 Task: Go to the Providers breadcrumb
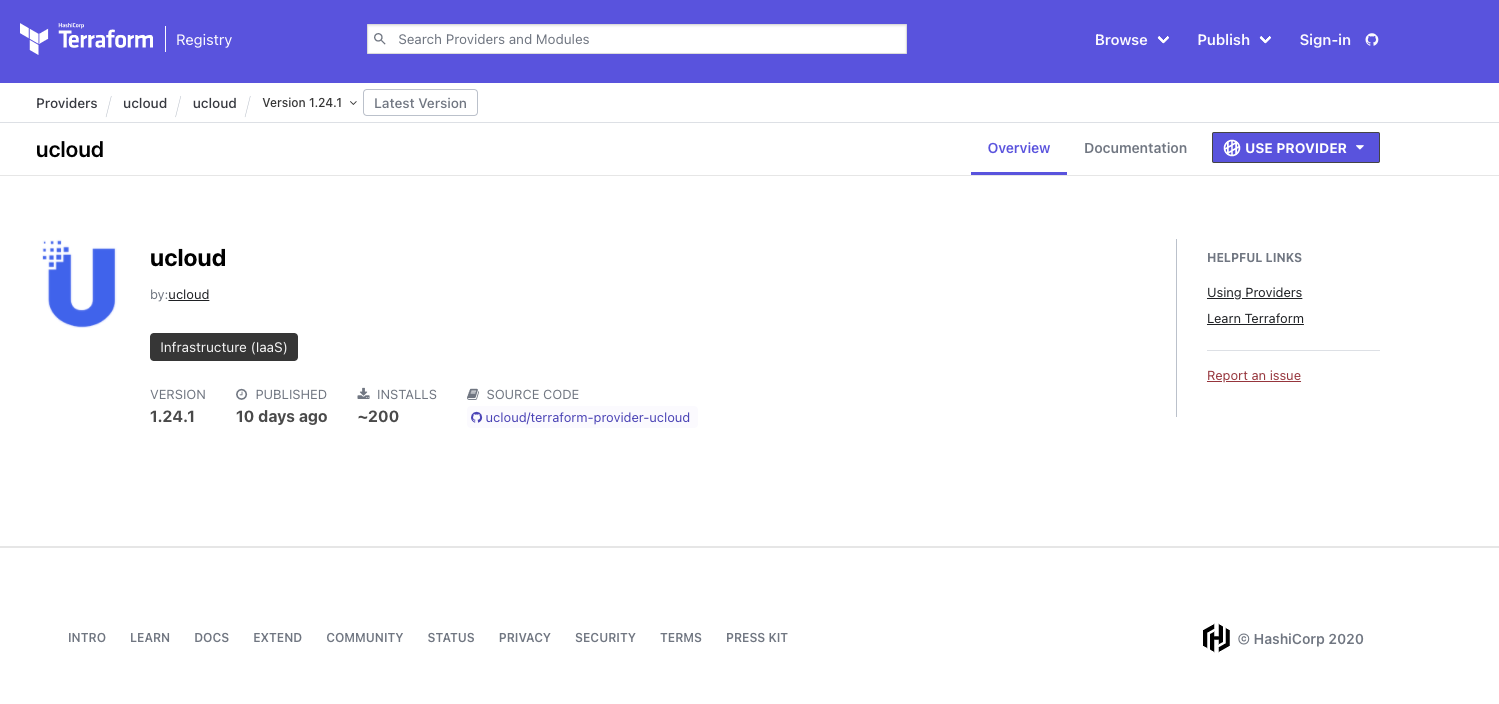tap(67, 103)
